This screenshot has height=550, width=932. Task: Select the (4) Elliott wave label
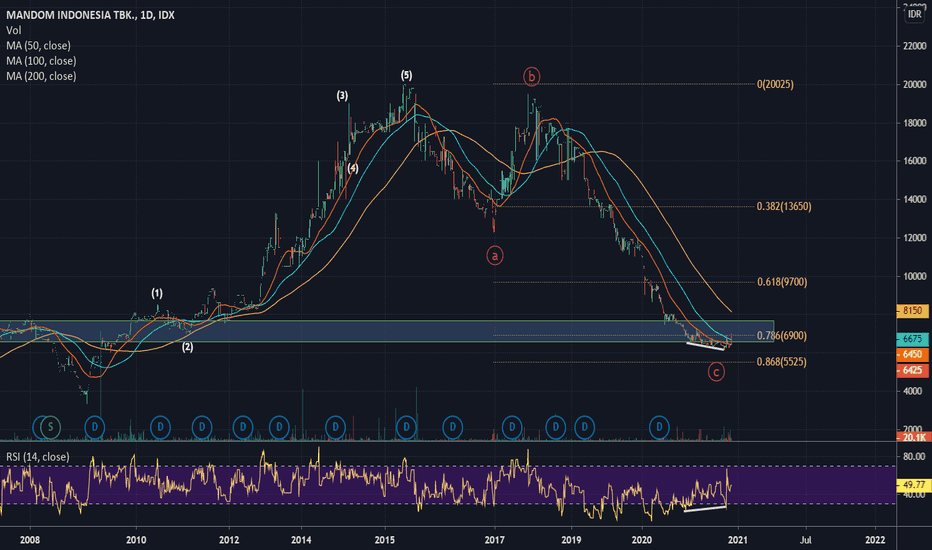coord(353,168)
